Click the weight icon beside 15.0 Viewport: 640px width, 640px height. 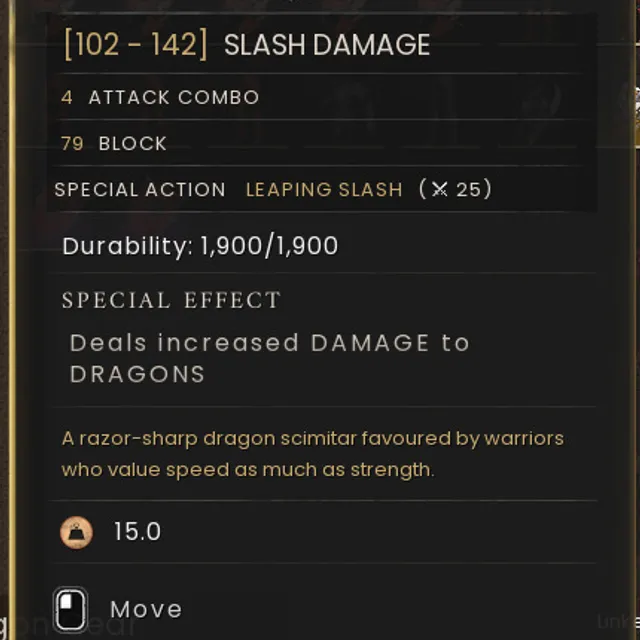click(x=76, y=532)
